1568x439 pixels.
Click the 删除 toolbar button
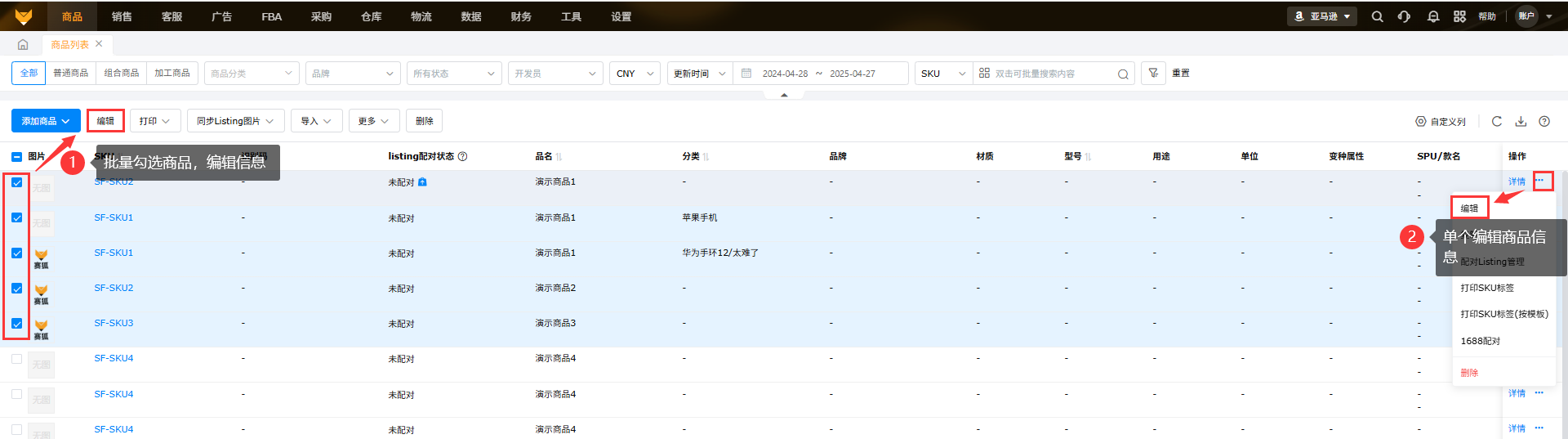[x=424, y=121]
